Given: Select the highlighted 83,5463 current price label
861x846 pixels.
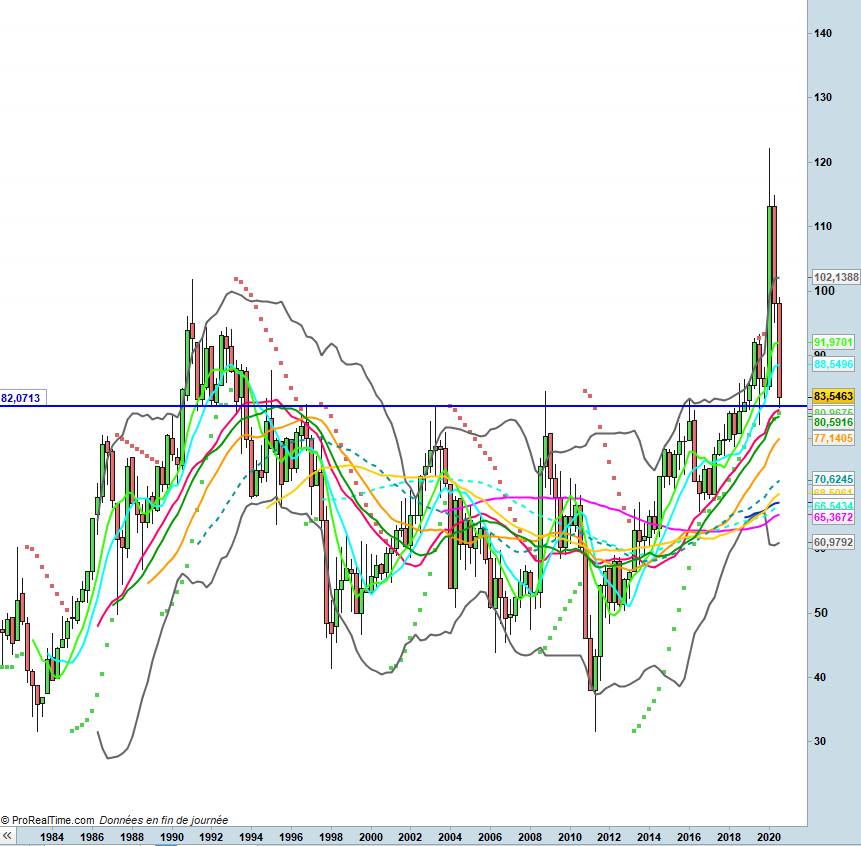Looking at the screenshot, I should [834, 396].
